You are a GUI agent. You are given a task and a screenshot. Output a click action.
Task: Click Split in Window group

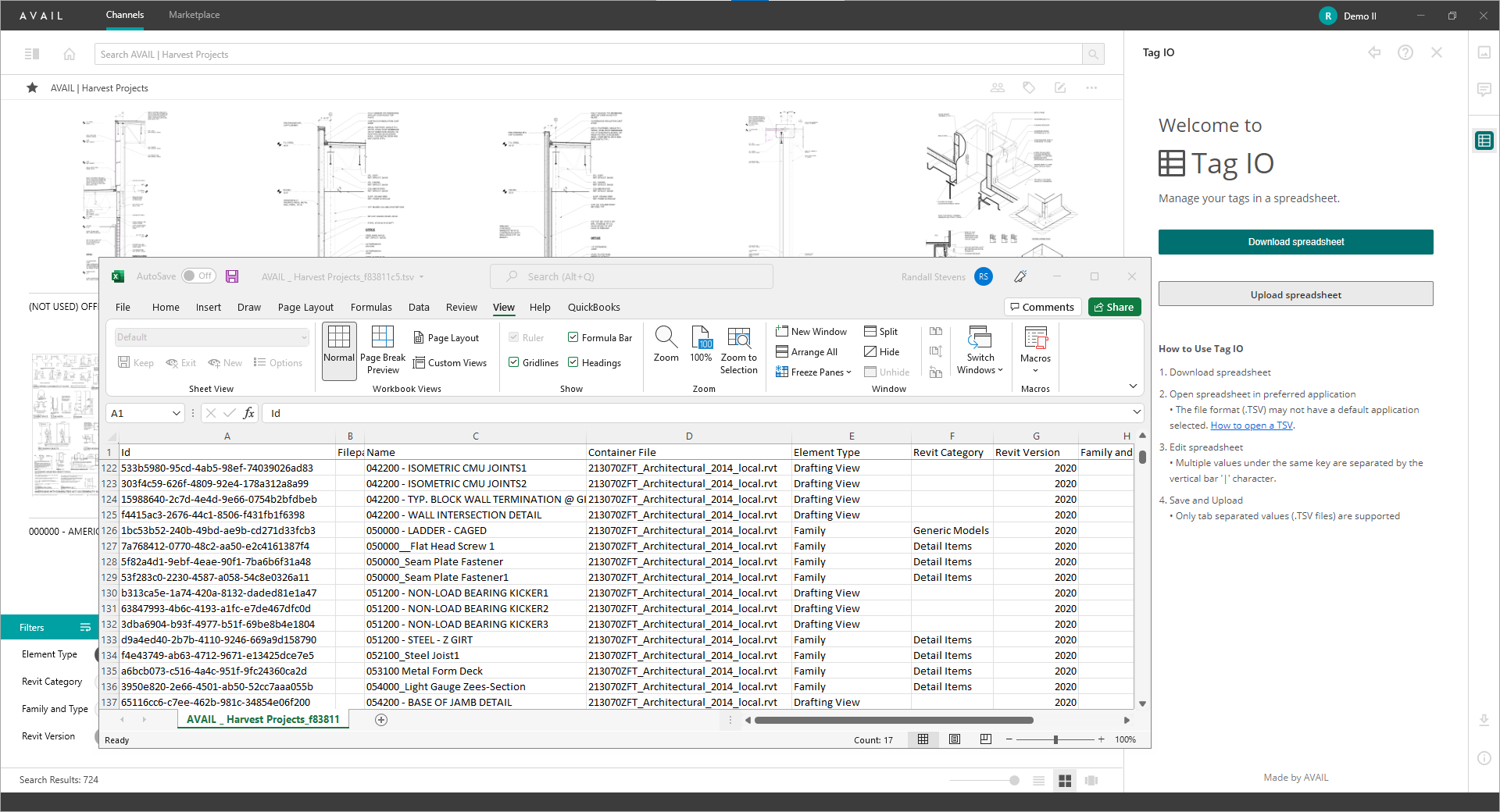tap(881, 332)
